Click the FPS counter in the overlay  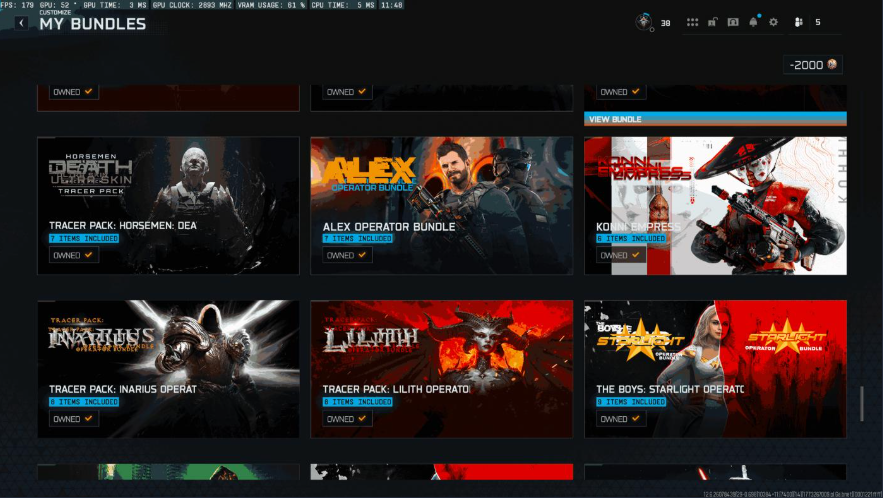pyautogui.click(x=17, y=5)
